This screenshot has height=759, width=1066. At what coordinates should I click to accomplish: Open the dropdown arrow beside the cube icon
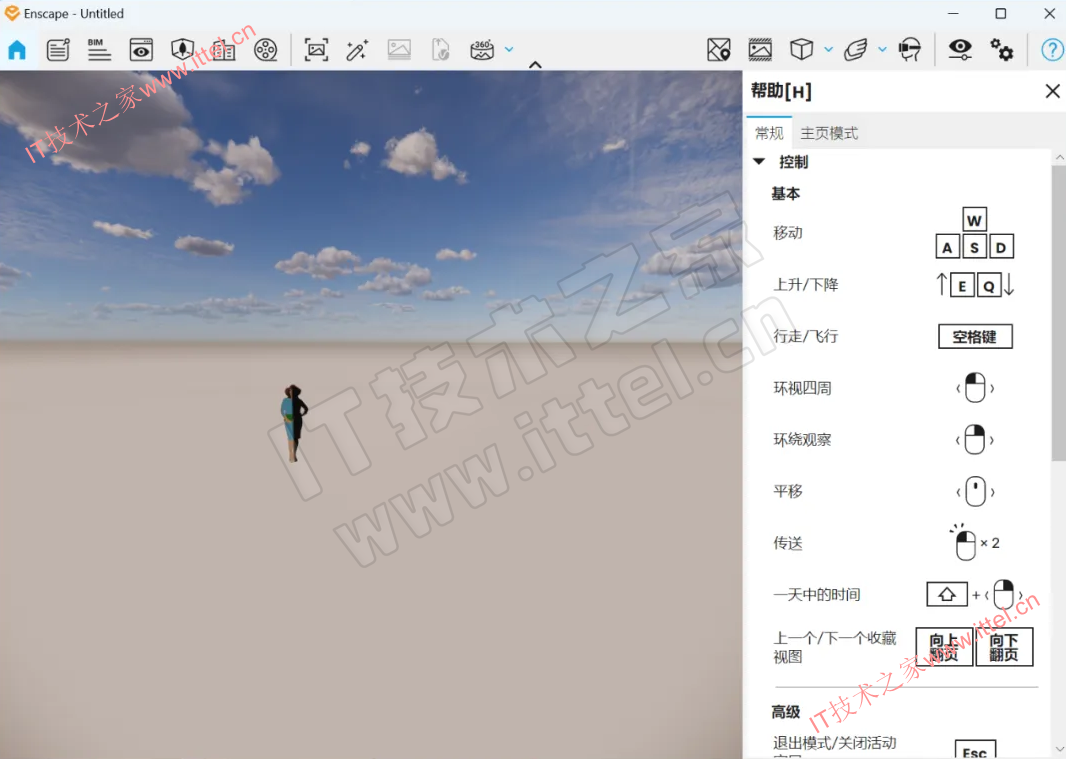coord(828,50)
